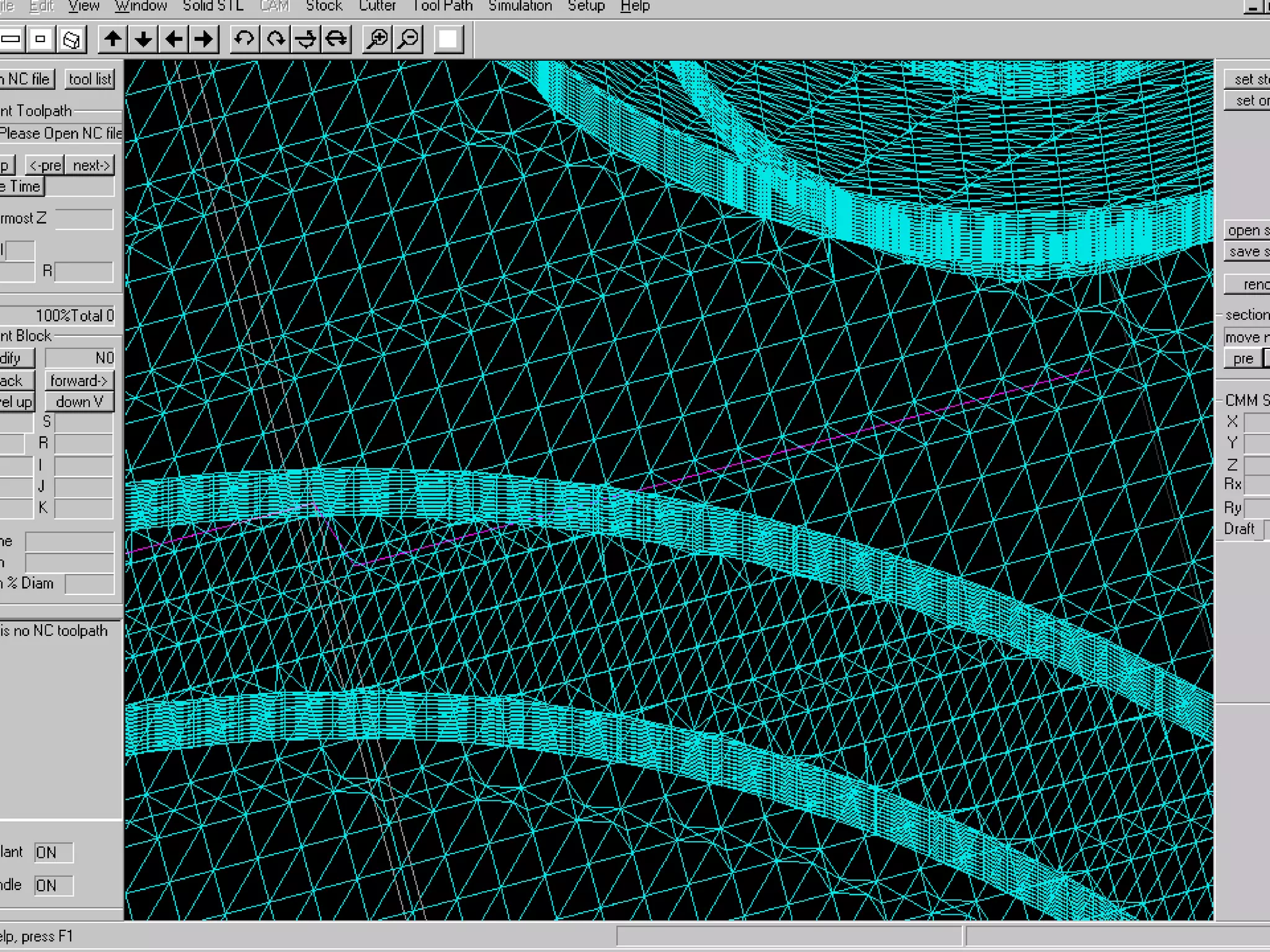Pan view up with up arrow icon
Image resolution: width=1270 pixels, height=952 pixels.
pos(113,40)
